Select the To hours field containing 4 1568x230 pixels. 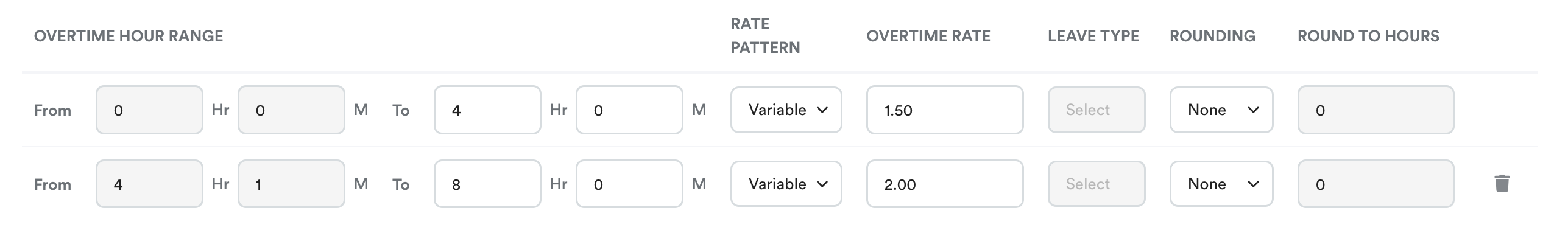pos(487,110)
